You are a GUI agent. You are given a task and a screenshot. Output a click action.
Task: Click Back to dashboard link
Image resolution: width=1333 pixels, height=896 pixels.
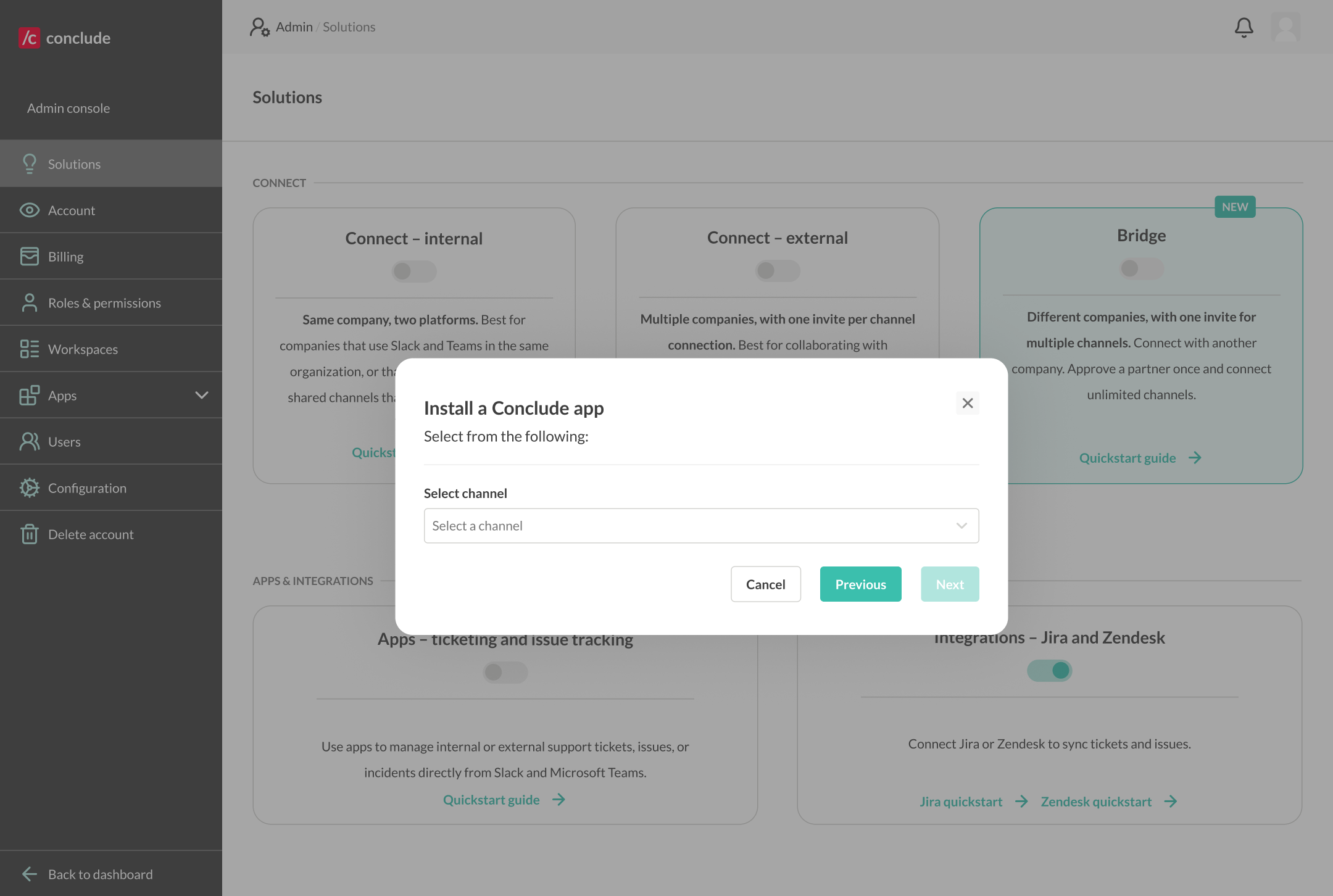click(100, 874)
